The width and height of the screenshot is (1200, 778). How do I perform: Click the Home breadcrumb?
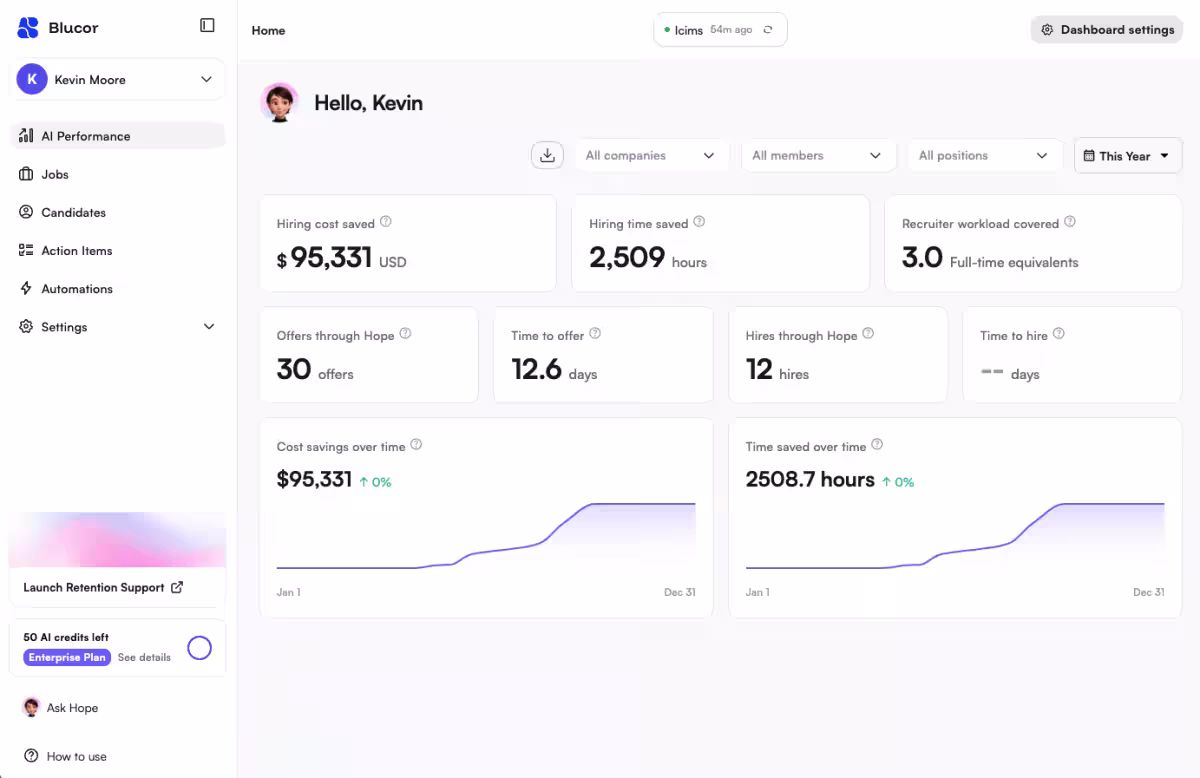(x=268, y=31)
